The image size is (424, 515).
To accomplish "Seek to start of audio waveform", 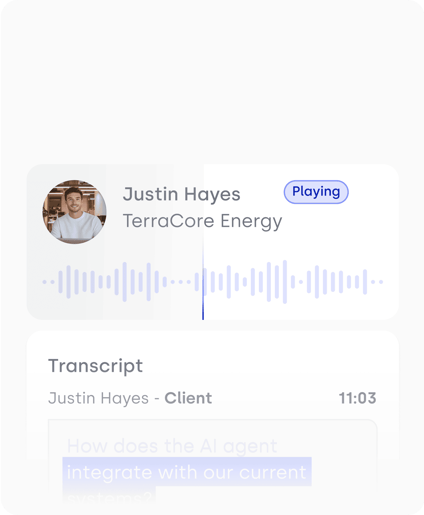I will [44, 282].
